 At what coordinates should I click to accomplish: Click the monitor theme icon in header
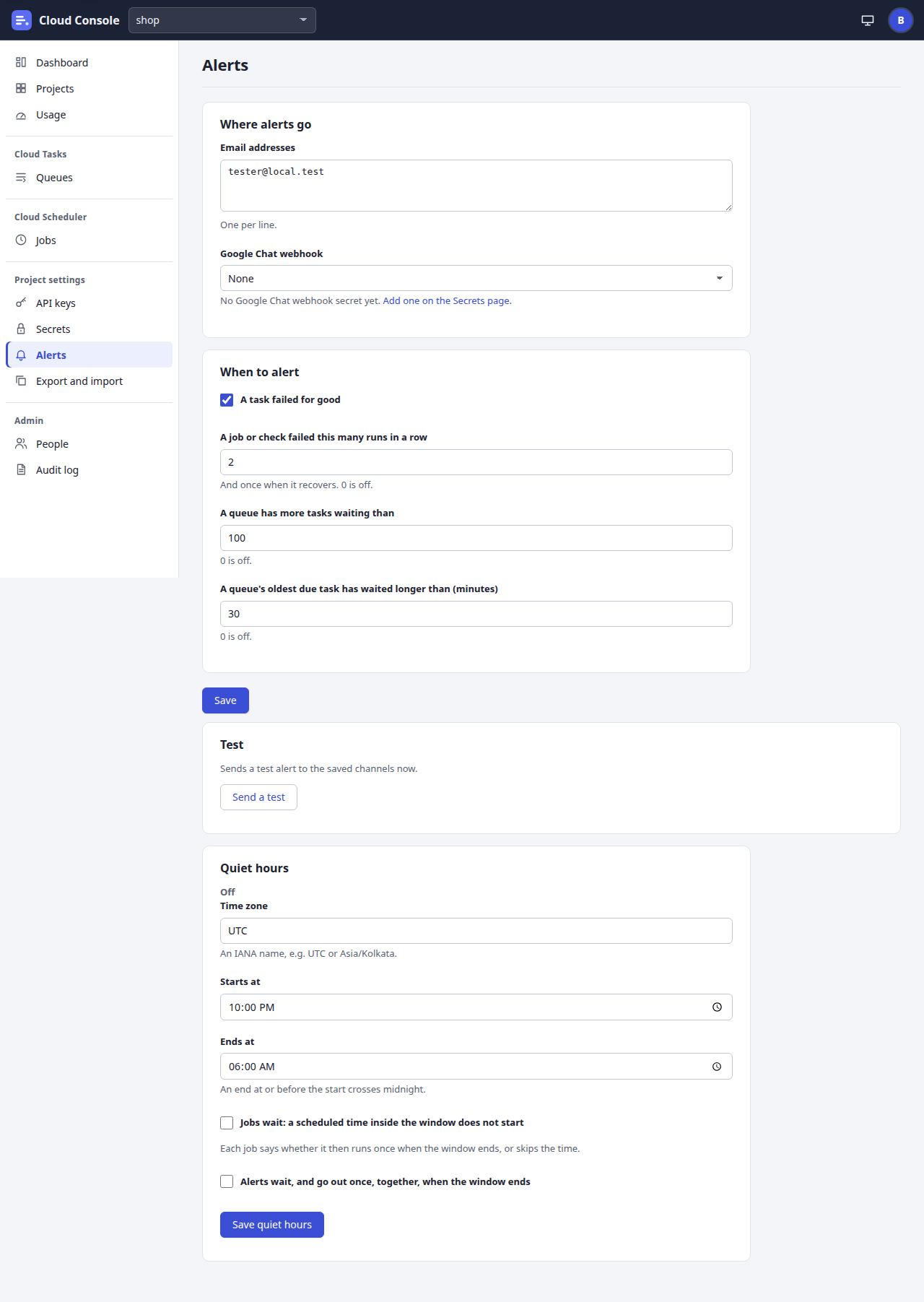tap(868, 20)
